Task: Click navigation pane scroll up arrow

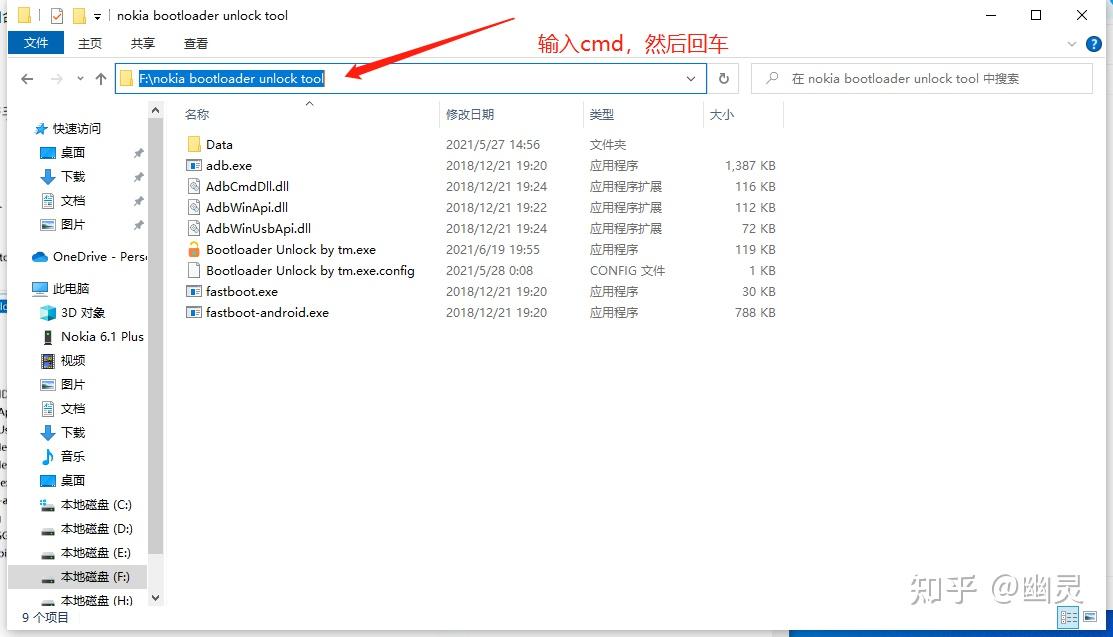Action: 155,110
